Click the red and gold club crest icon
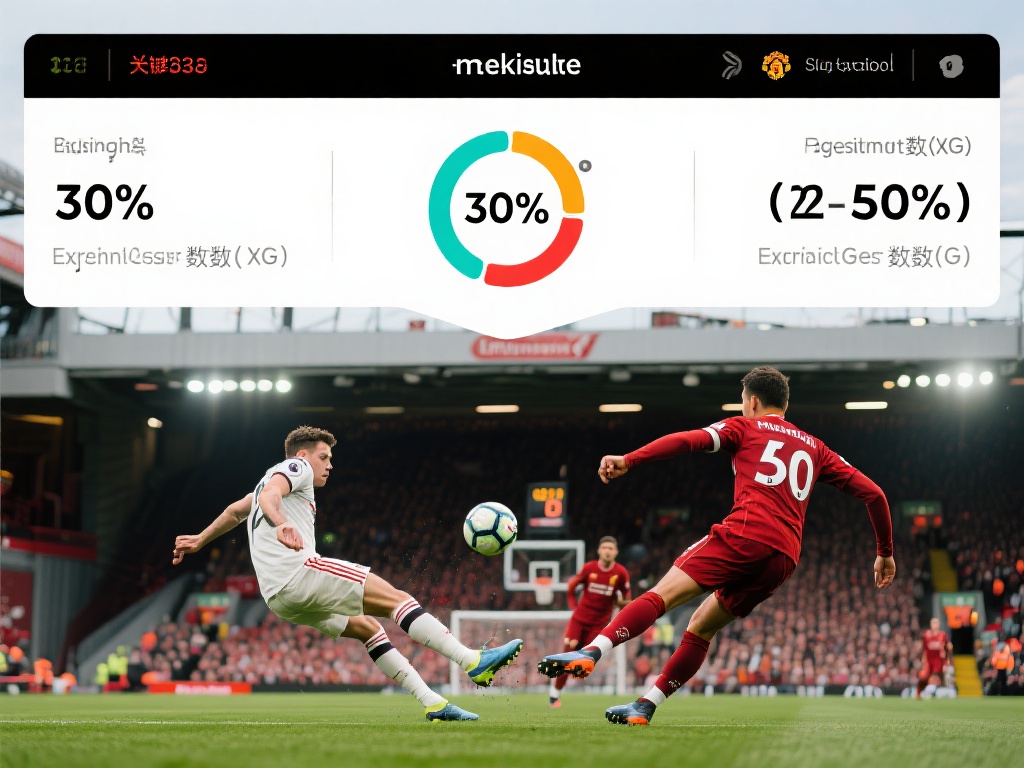This screenshot has width=1024, height=768. (776, 65)
